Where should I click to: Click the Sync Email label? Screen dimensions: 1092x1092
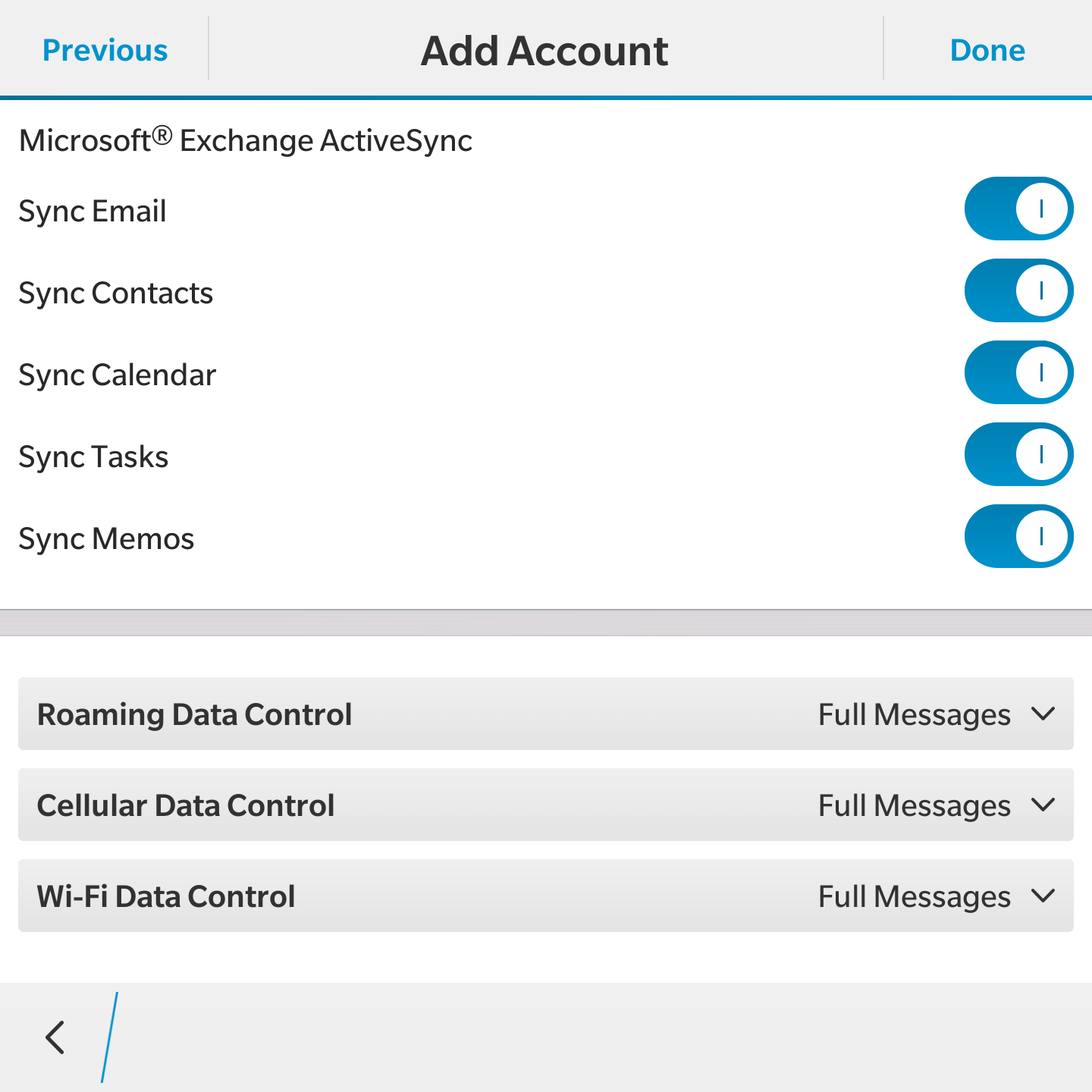point(93,211)
